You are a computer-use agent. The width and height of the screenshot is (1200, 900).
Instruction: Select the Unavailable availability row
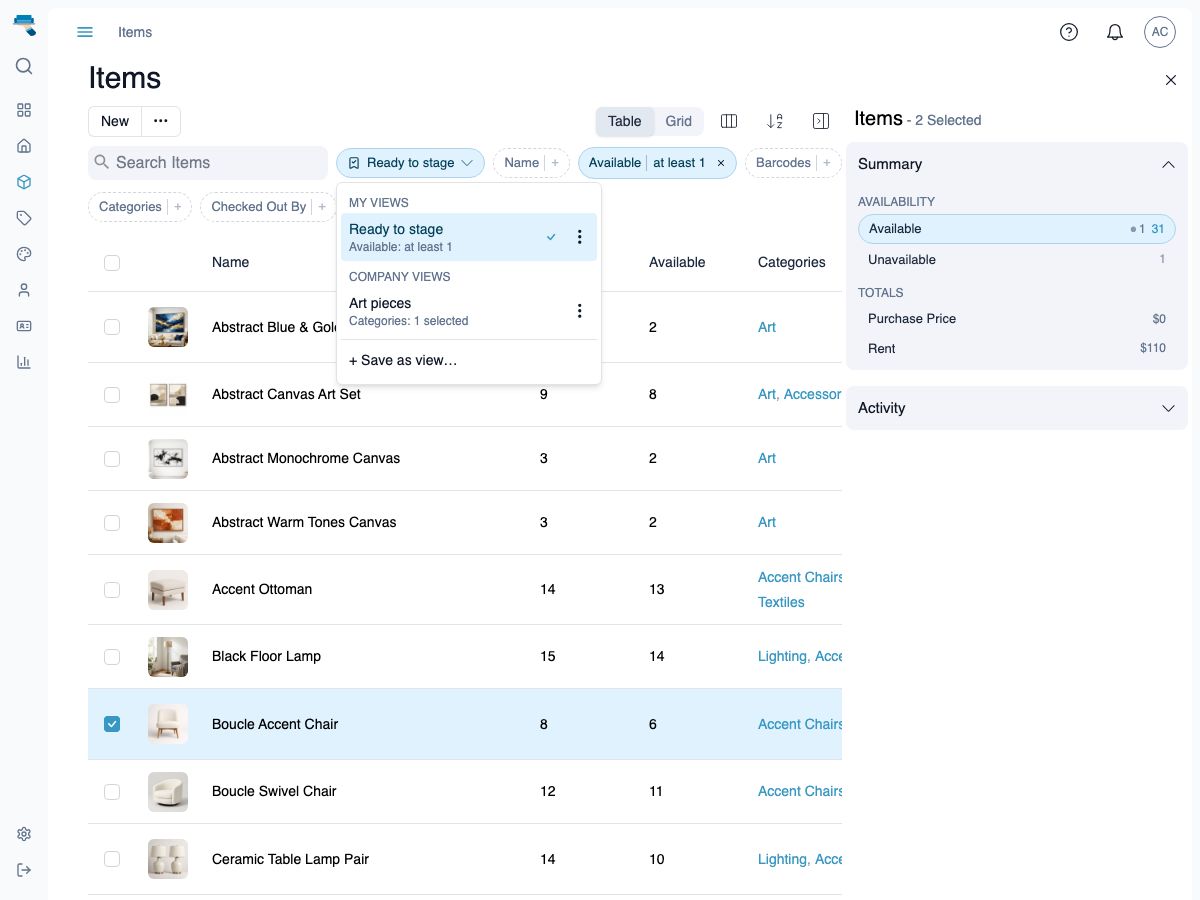(1017, 259)
